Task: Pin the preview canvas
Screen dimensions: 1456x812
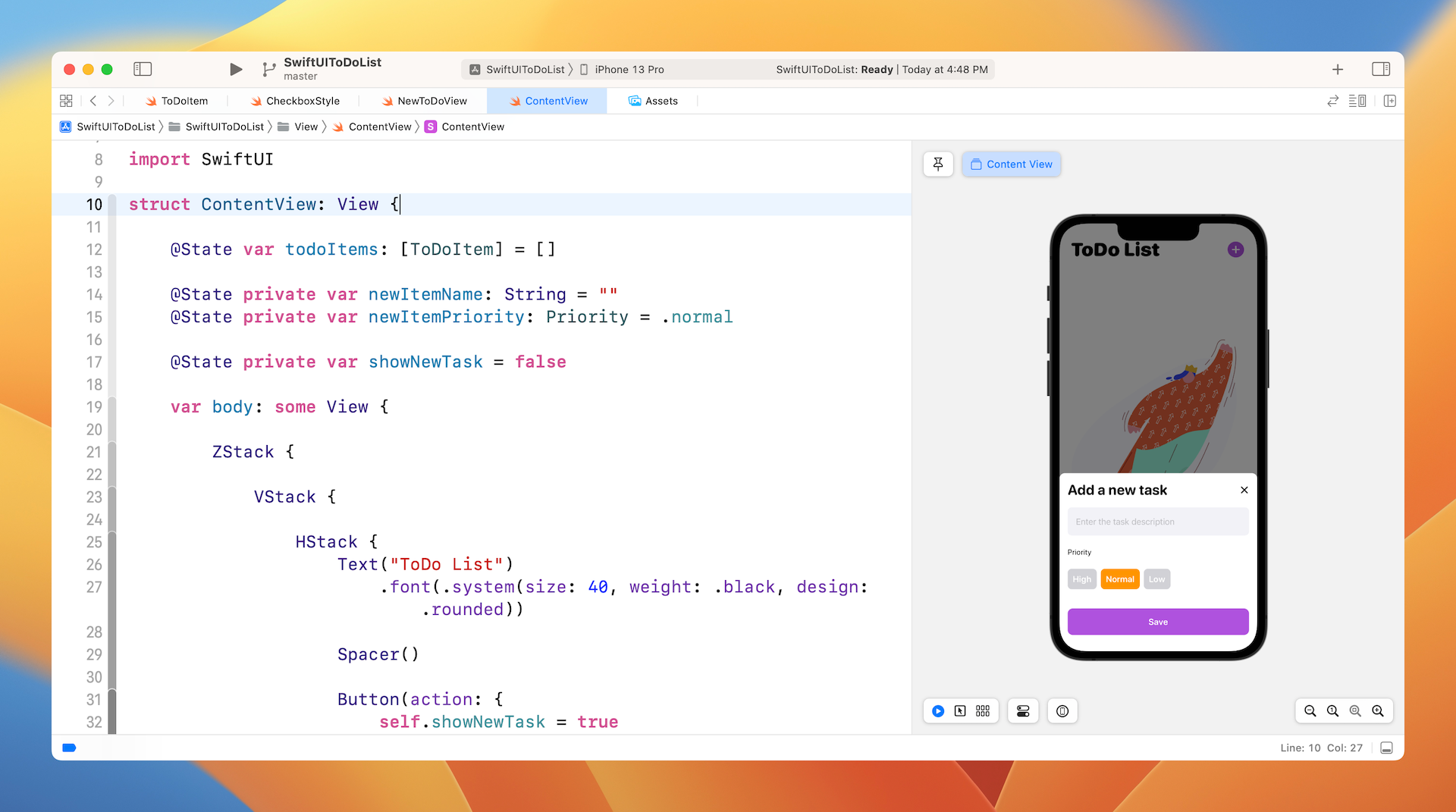Action: [938, 165]
